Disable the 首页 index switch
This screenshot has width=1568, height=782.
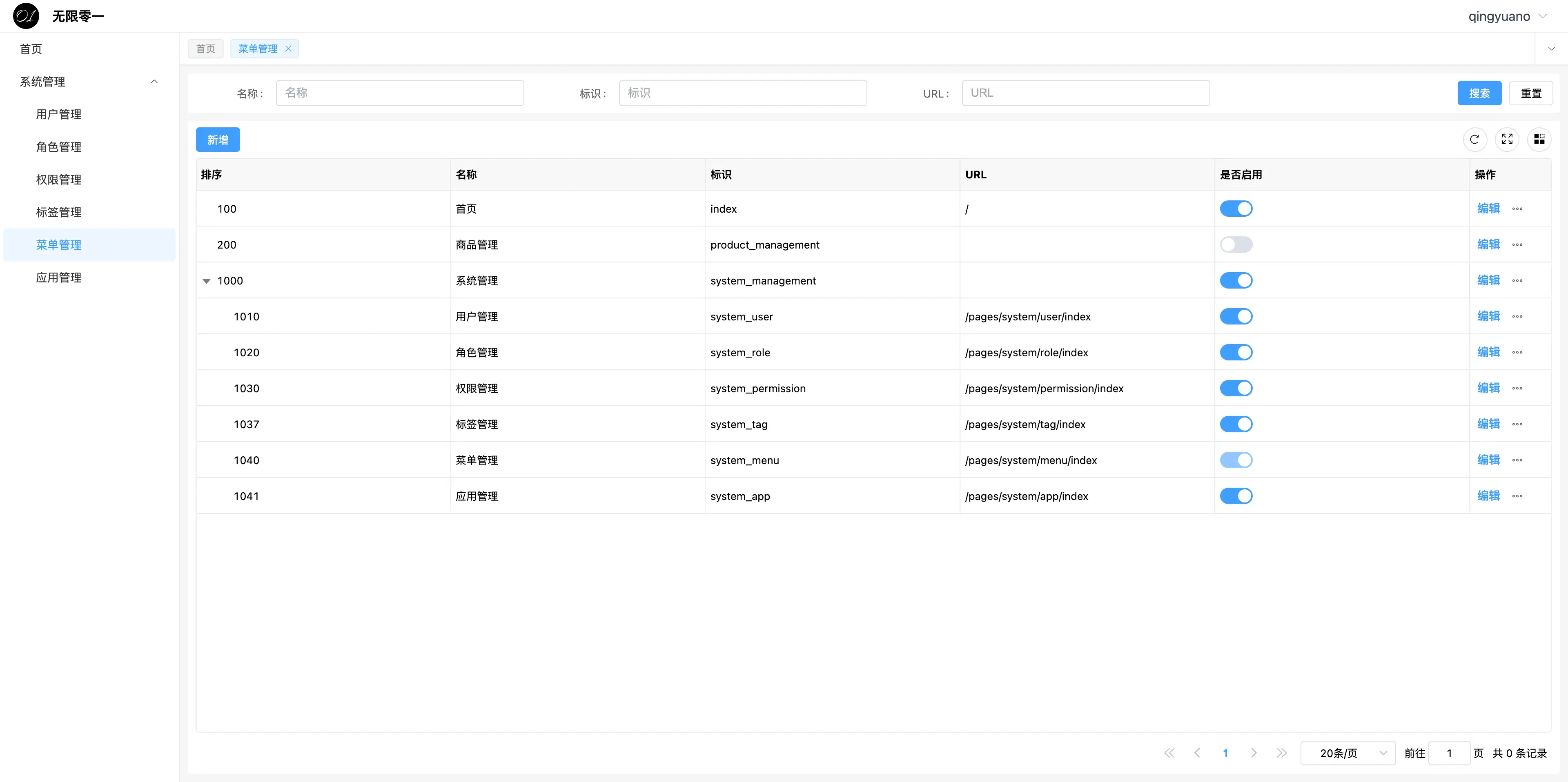[x=1236, y=209]
